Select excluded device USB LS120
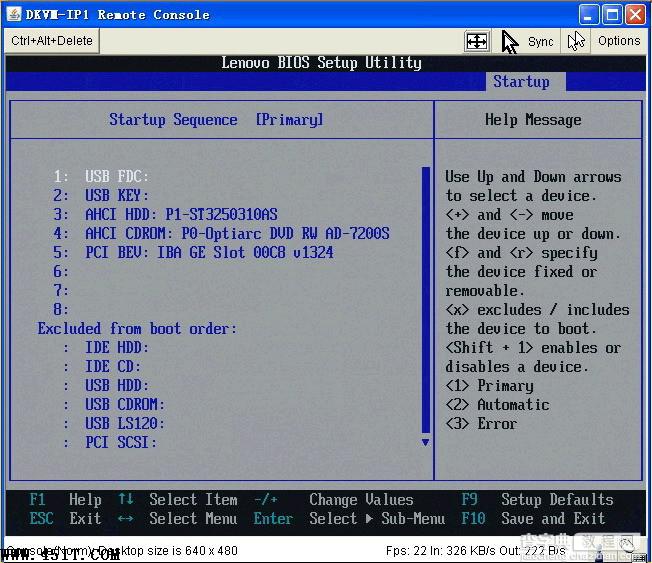Screen dimensions: 652x563 point(114,423)
